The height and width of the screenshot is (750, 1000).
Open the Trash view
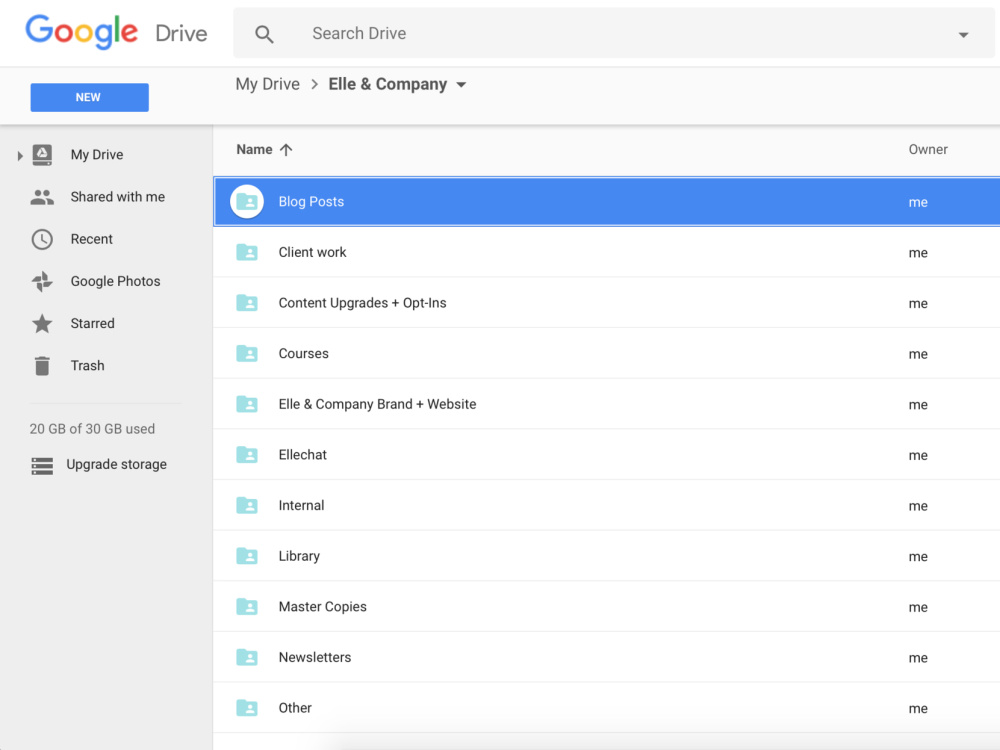pos(87,365)
